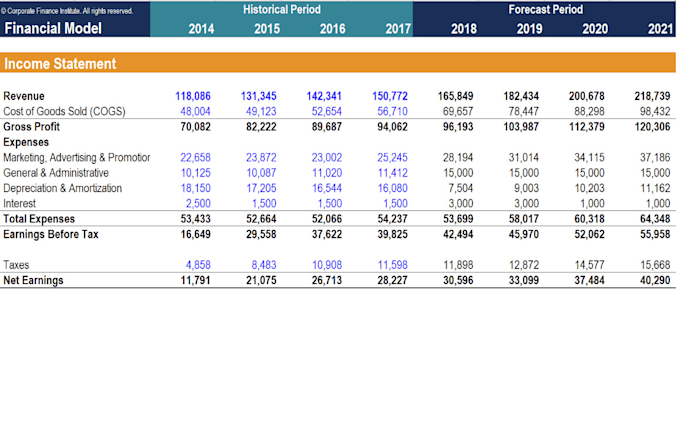Click marketing value 22,658
Image resolution: width=680 pixels, height=422 pixels.
[x=196, y=158]
